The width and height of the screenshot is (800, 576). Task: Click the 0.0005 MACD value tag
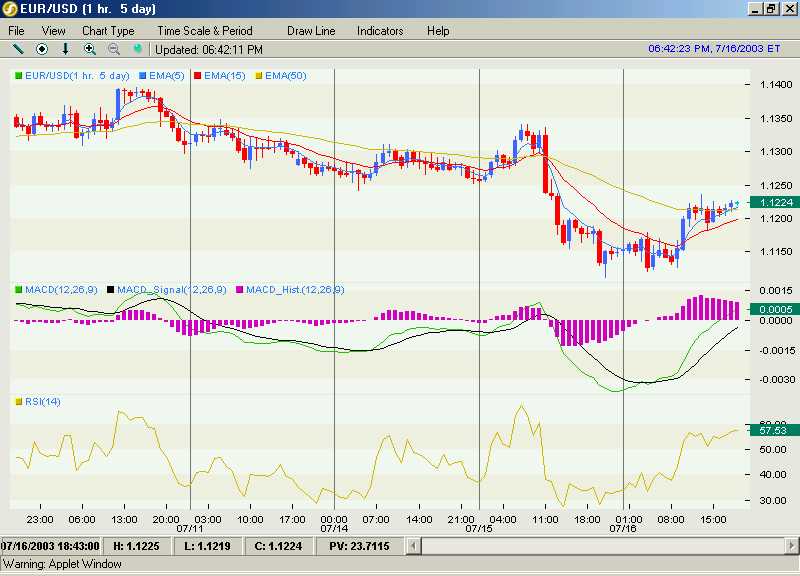pyautogui.click(x=776, y=309)
